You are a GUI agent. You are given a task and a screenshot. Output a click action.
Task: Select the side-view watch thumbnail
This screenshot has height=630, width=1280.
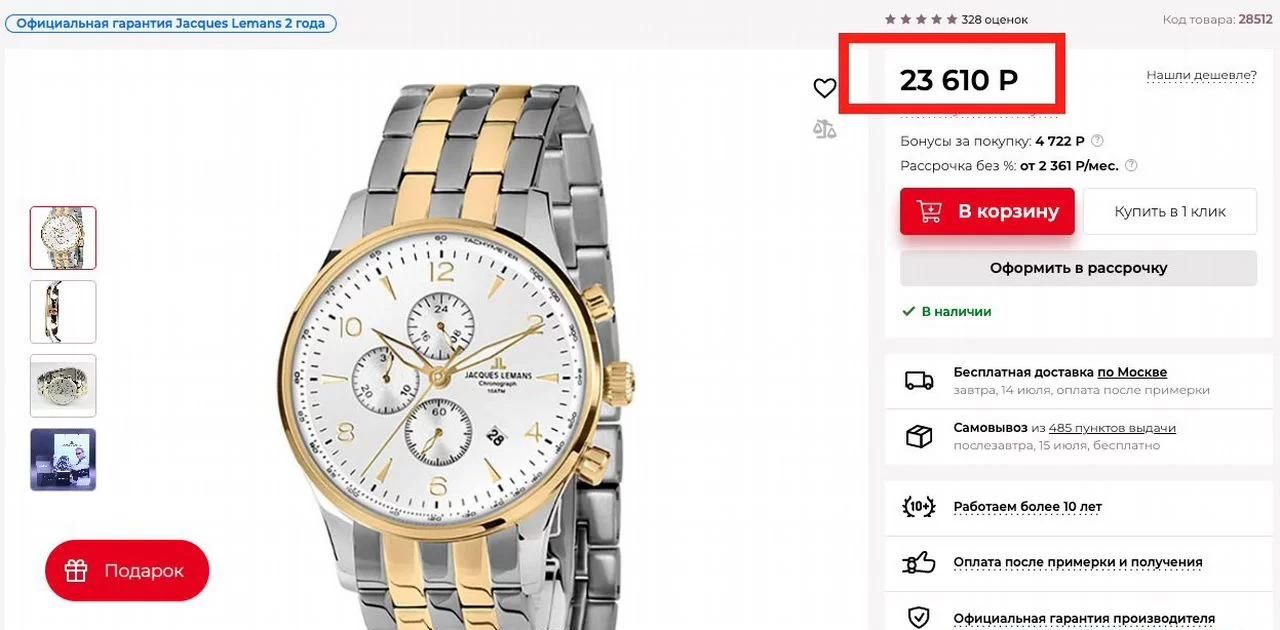pyautogui.click(x=63, y=312)
